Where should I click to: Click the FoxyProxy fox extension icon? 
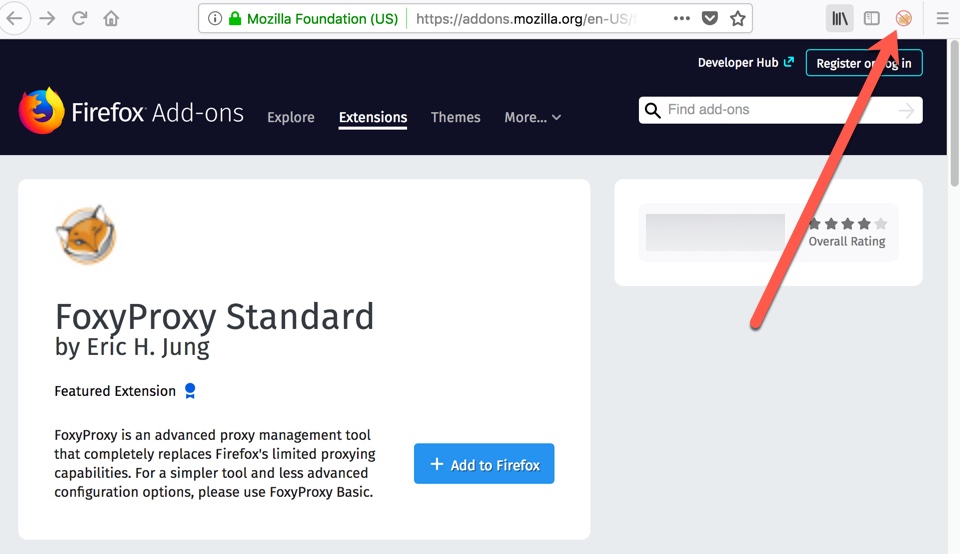(x=86, y=234)
